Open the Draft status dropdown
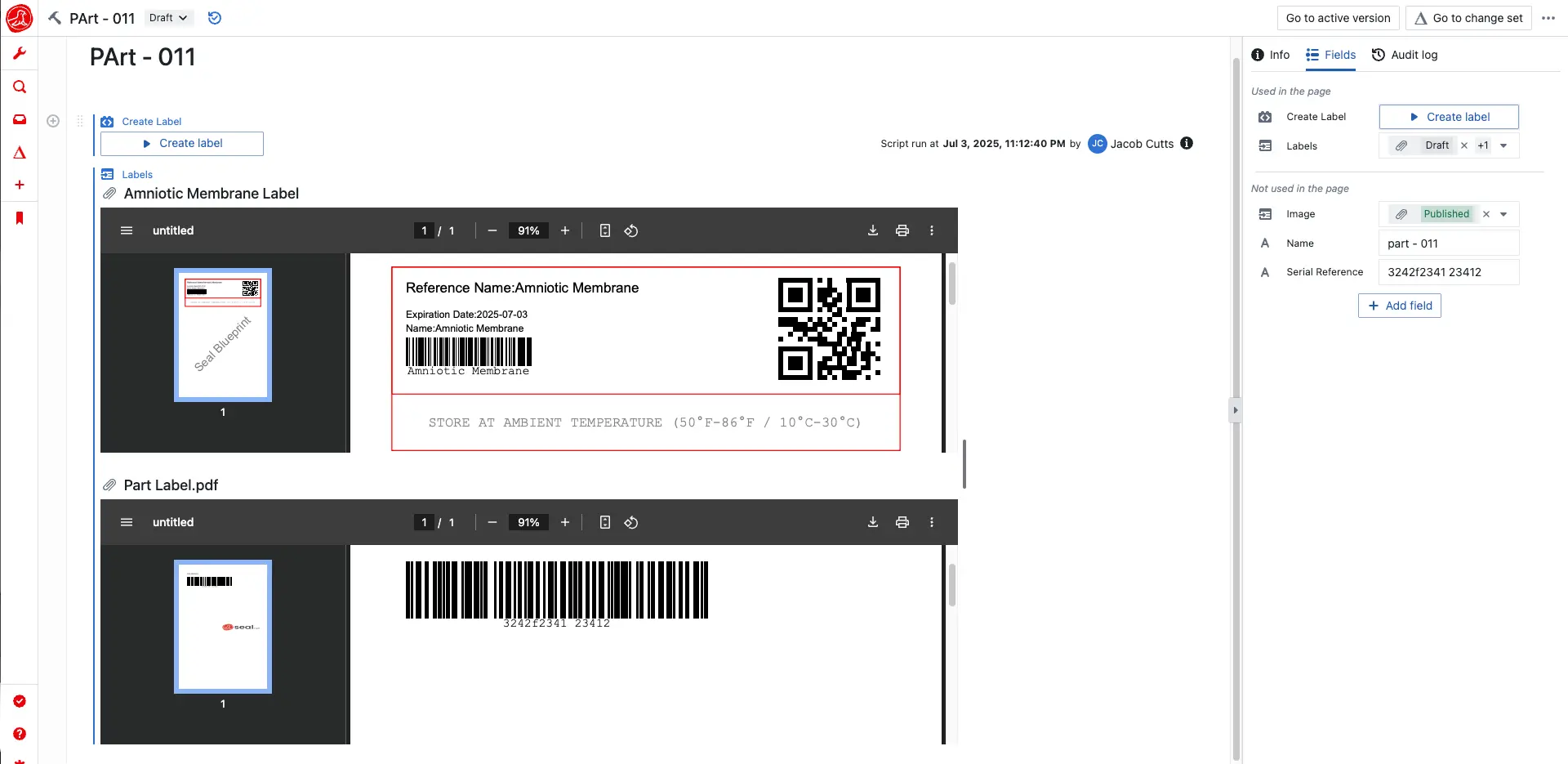The width and height of the screenshot is (1568, 764). (x=168, y=18)
